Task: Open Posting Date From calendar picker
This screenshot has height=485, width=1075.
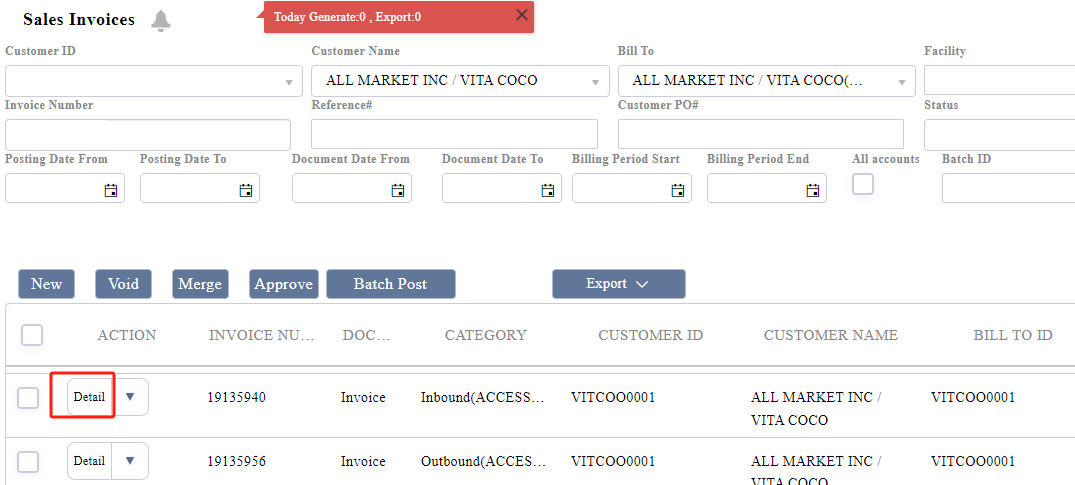Action: pos(111,190)
